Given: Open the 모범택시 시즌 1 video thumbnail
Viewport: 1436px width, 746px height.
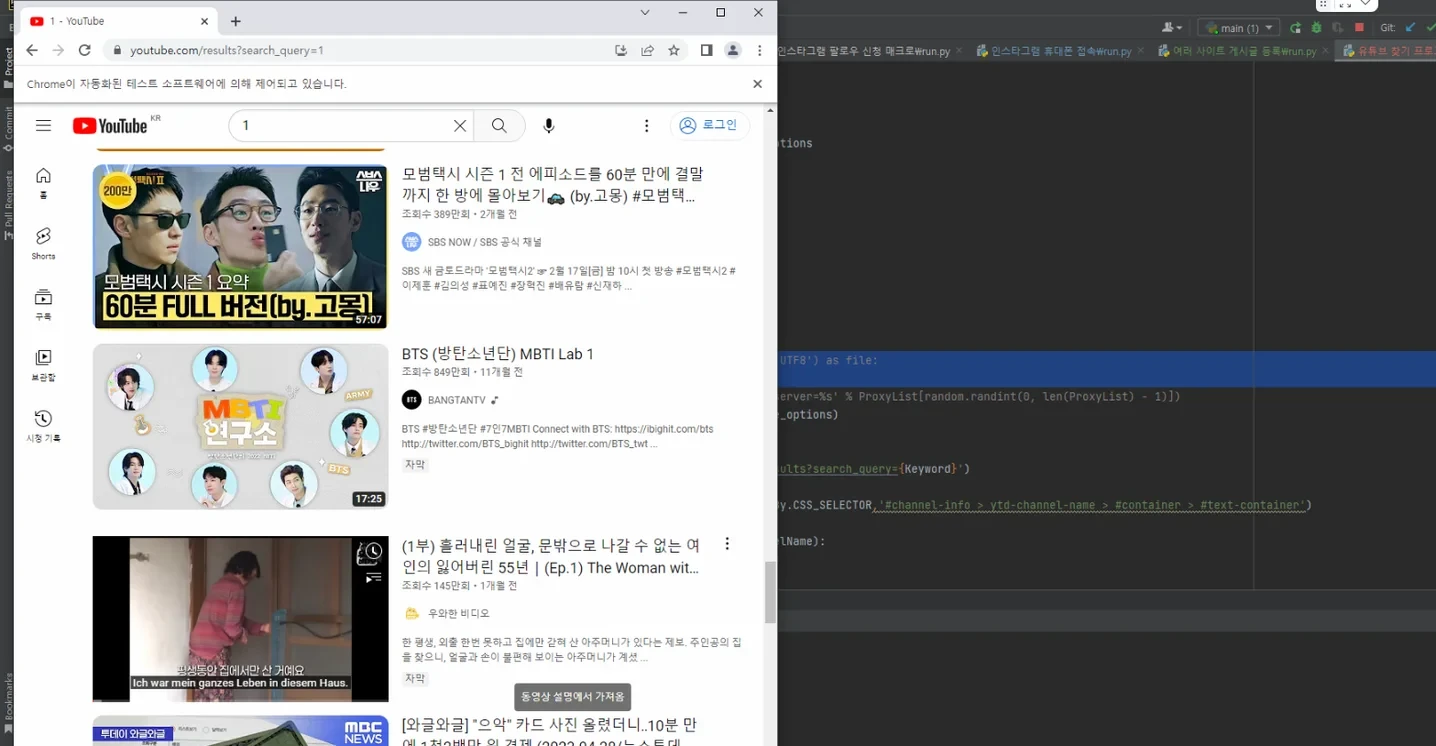Looking at the screenshot, I should 240,247.
